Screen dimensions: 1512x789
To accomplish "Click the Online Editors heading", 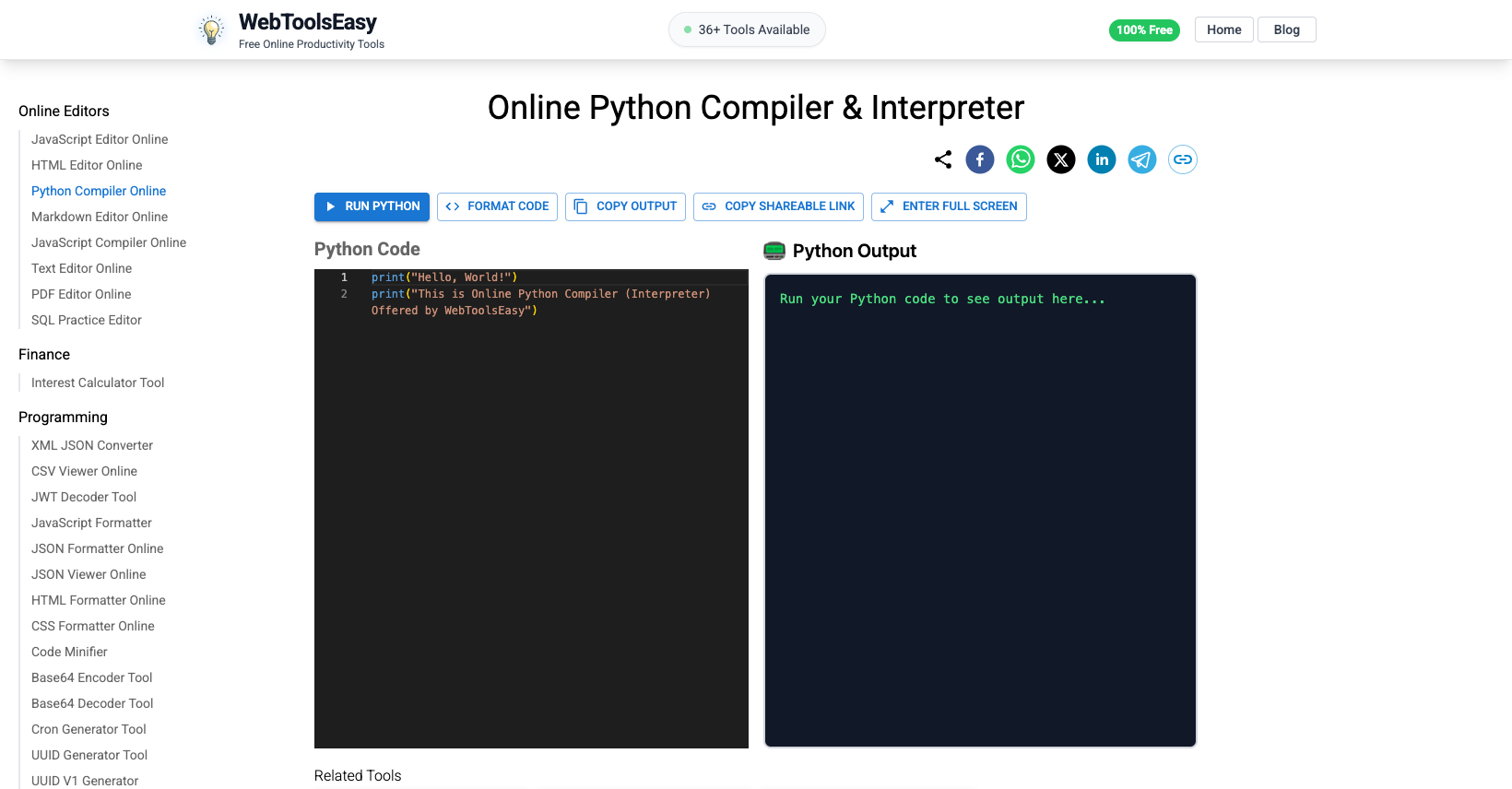I will click(64, 112).
